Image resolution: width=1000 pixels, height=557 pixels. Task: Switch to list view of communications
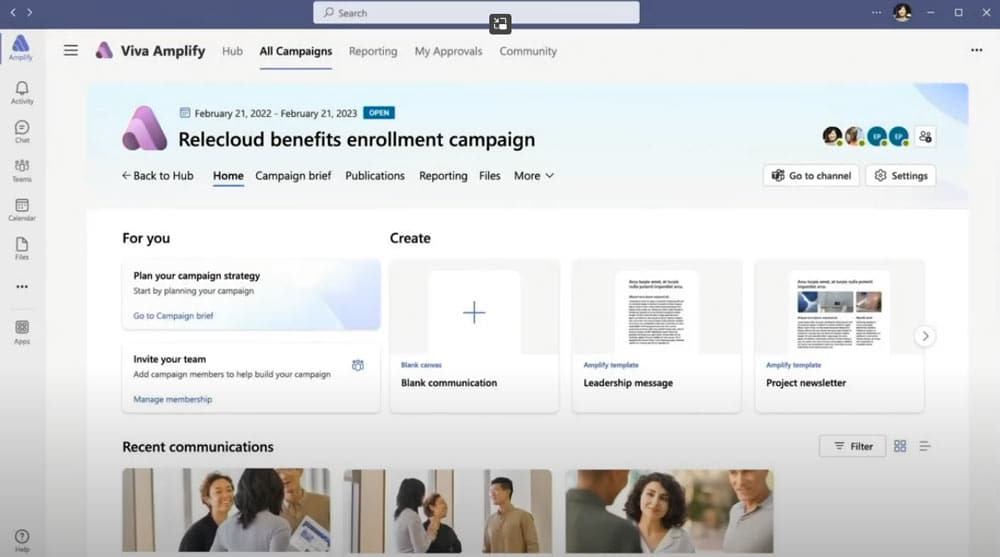point(925,446)
